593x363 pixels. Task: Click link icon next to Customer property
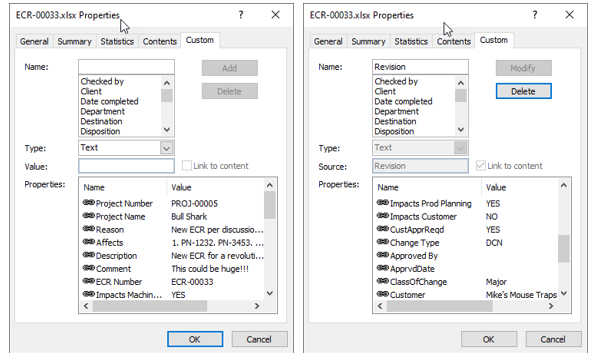383,294
